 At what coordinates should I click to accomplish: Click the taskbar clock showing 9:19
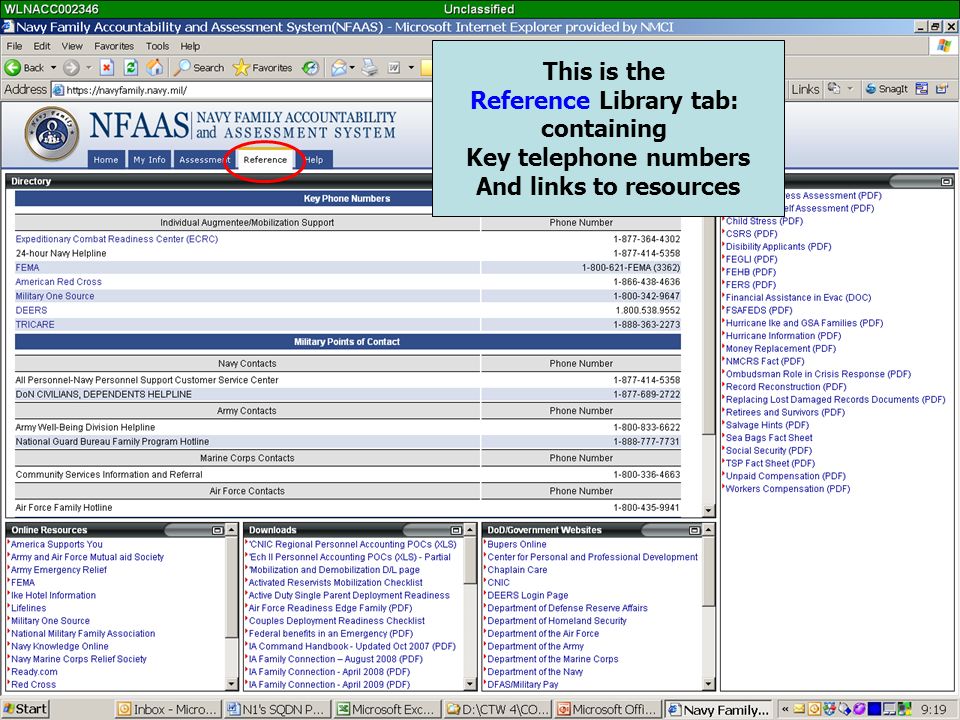pyautogui.click(x=934, y=710)
